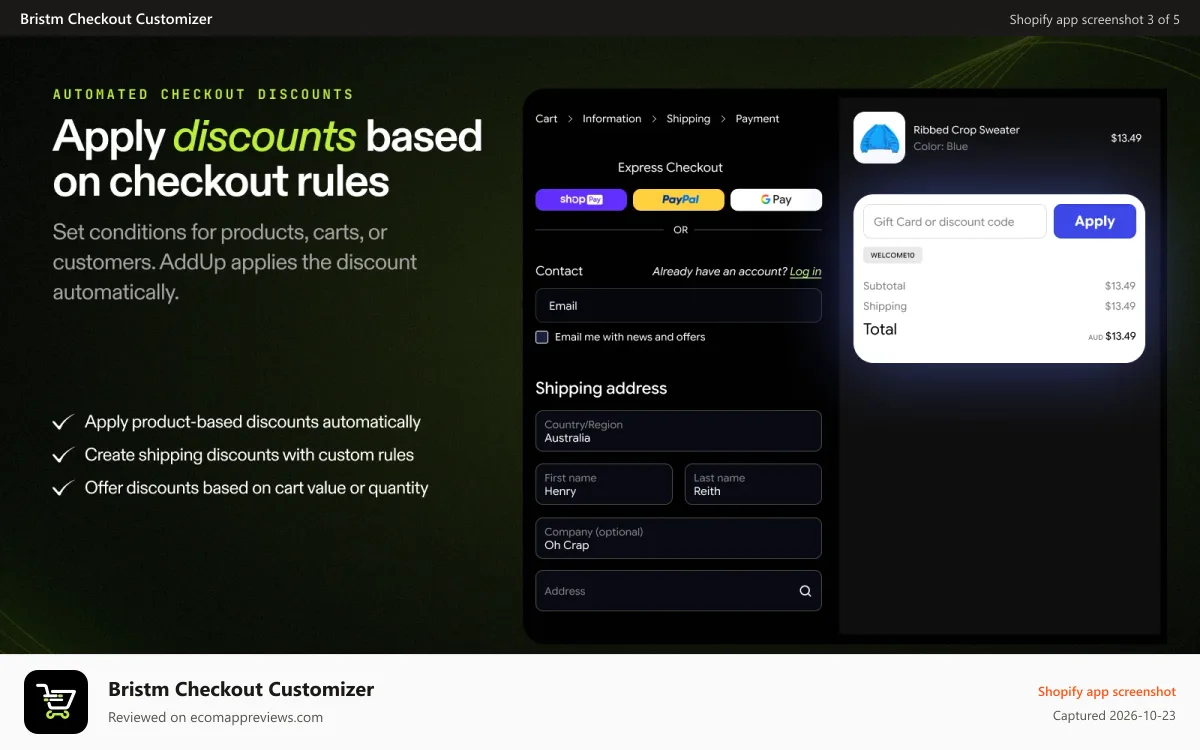The image size is (1200, 750).
Task: Click the chevron between Shipping and Payment
Action: point(723,119)
